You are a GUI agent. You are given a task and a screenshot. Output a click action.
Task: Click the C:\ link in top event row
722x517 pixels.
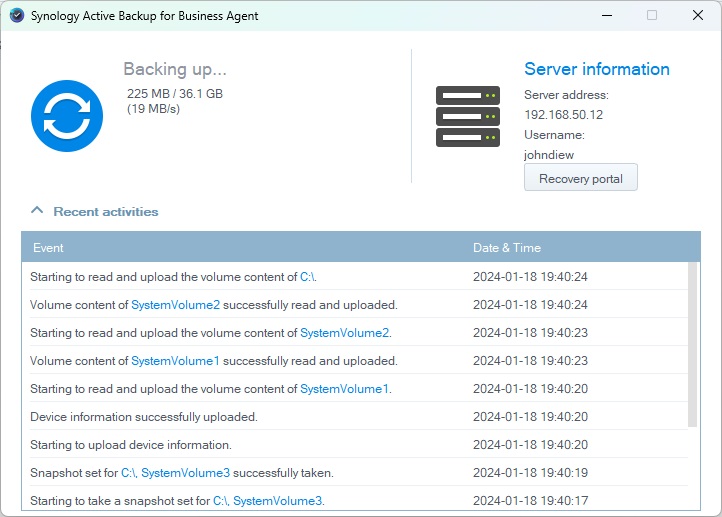pyautogui.click(x=307, y=277)
